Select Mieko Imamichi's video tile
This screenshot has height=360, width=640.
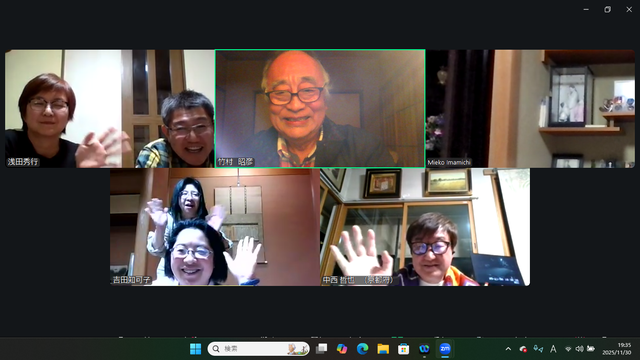530,109
